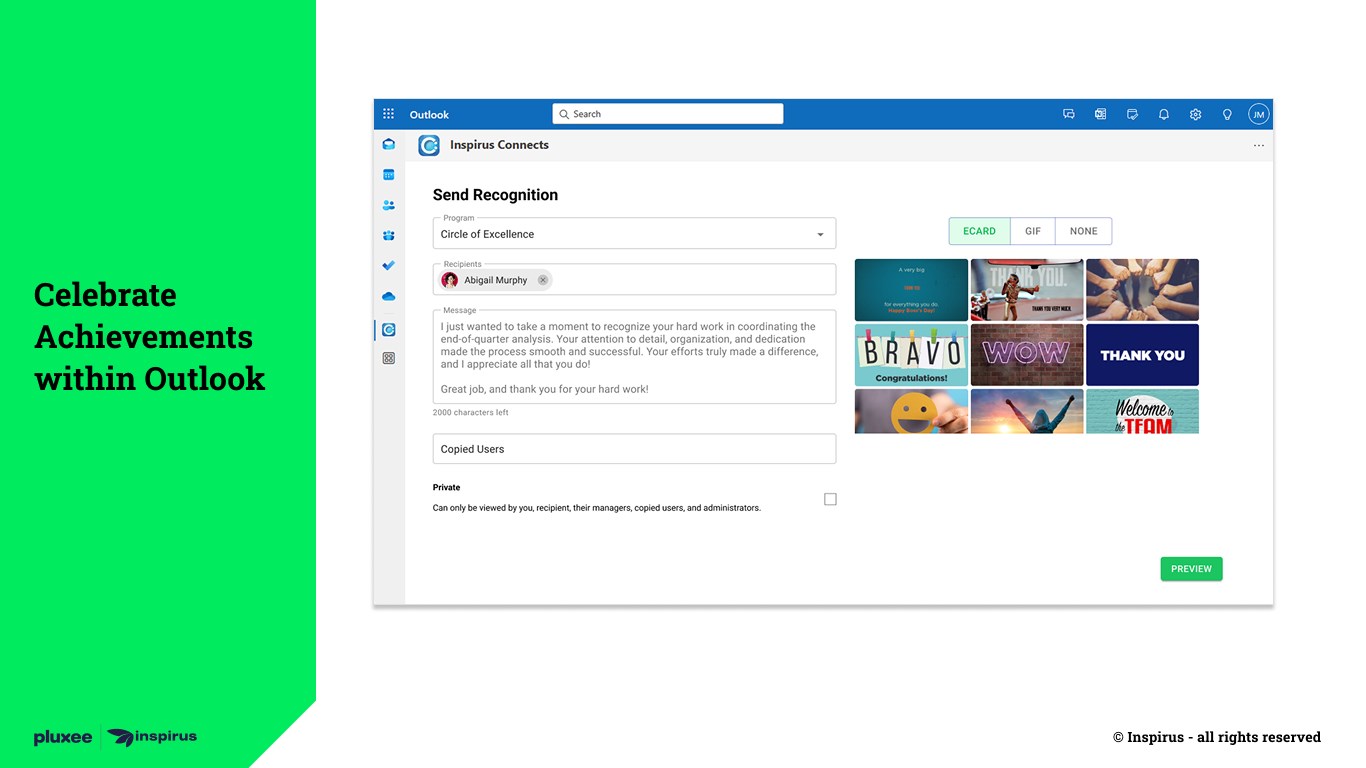The image size is (1366, 768).
Task: Click the Recipients field empty area
Action: click(693, 280)
